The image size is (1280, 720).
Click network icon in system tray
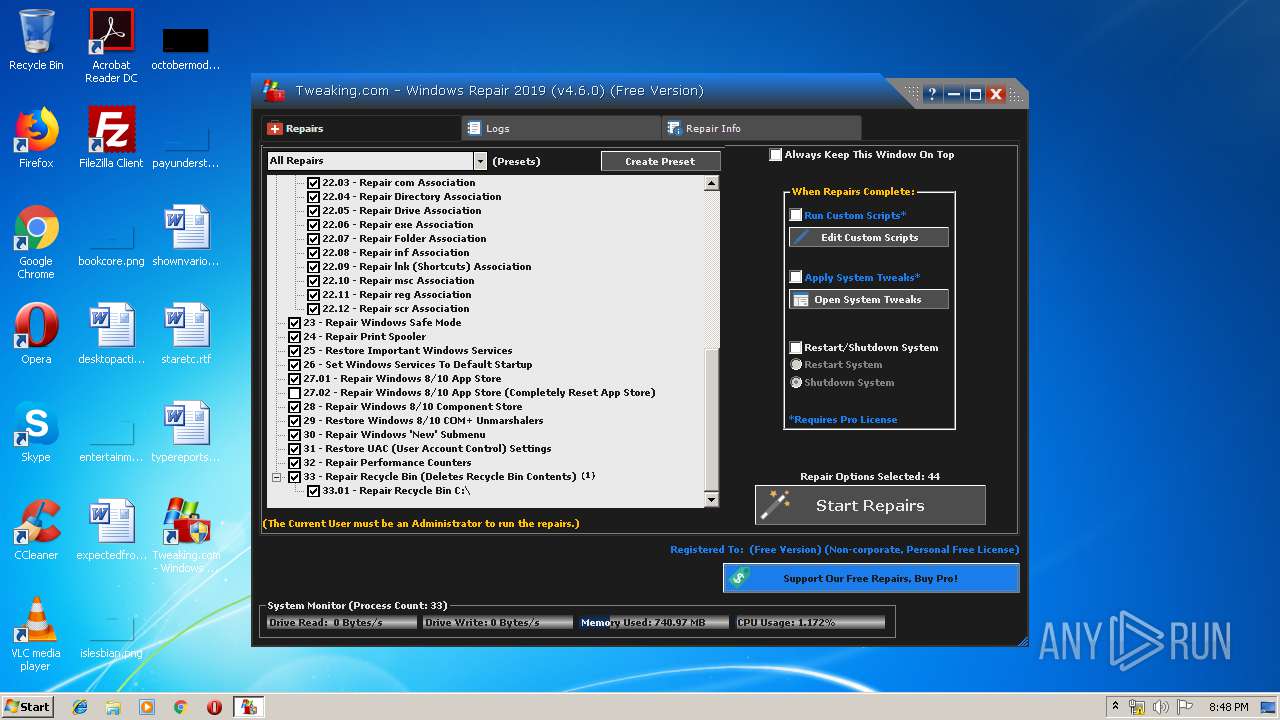click(x=1137, y=707)
